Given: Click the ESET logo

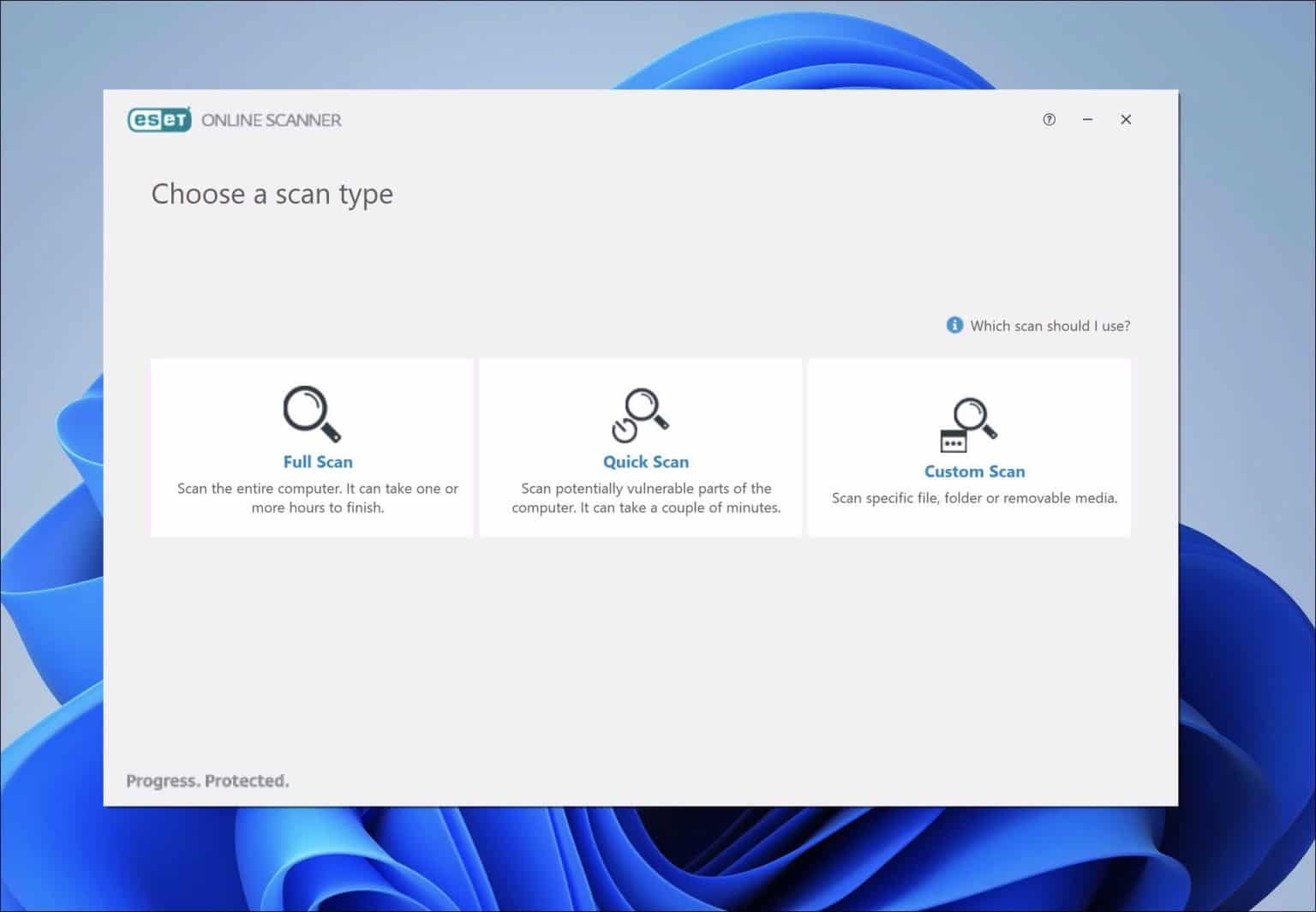Looking at the screenshot, I should coord(159,119).
